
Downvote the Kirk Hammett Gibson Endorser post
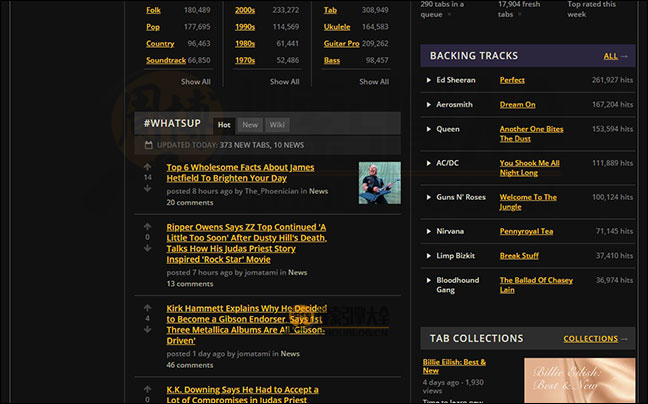[x=148, y=329]
